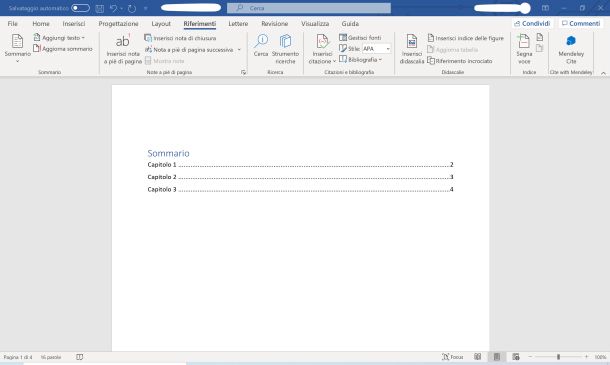The height and width of the screenshot is (365, 610).
Task: Open the File tab
Action: pyautogui.click(x=12, y=23)
